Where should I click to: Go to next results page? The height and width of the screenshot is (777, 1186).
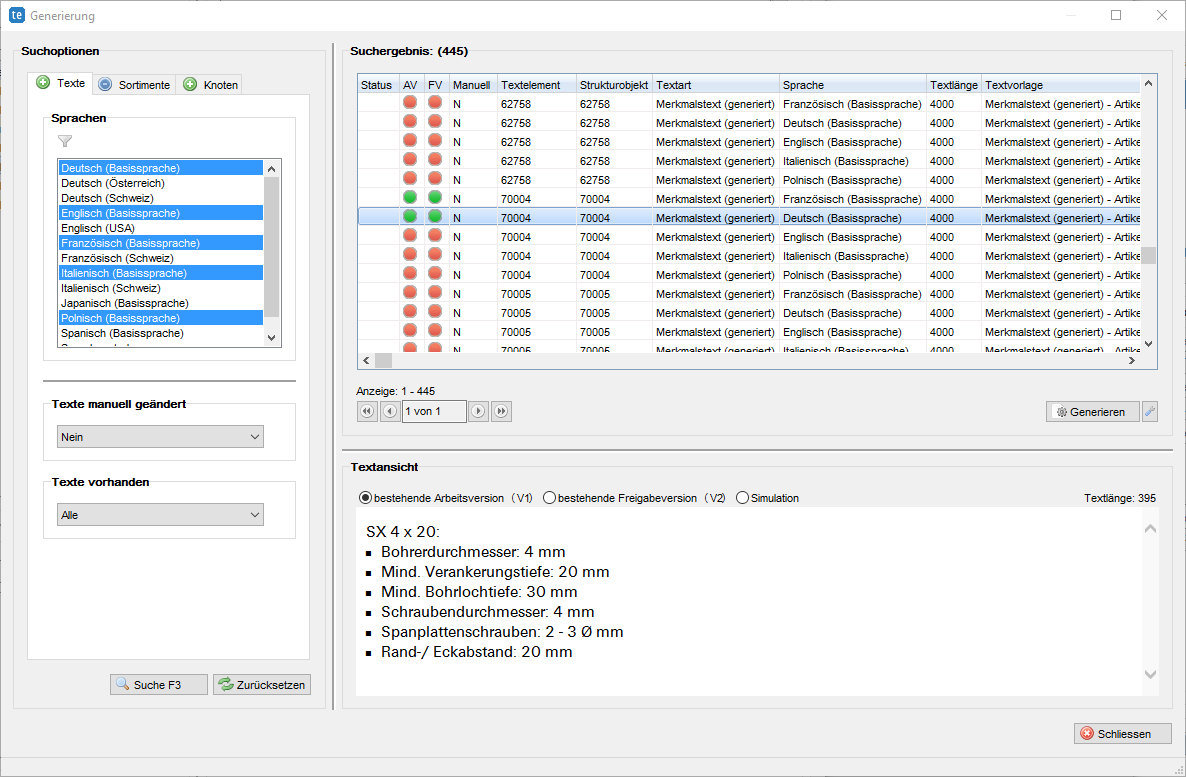tap(478, 412)
